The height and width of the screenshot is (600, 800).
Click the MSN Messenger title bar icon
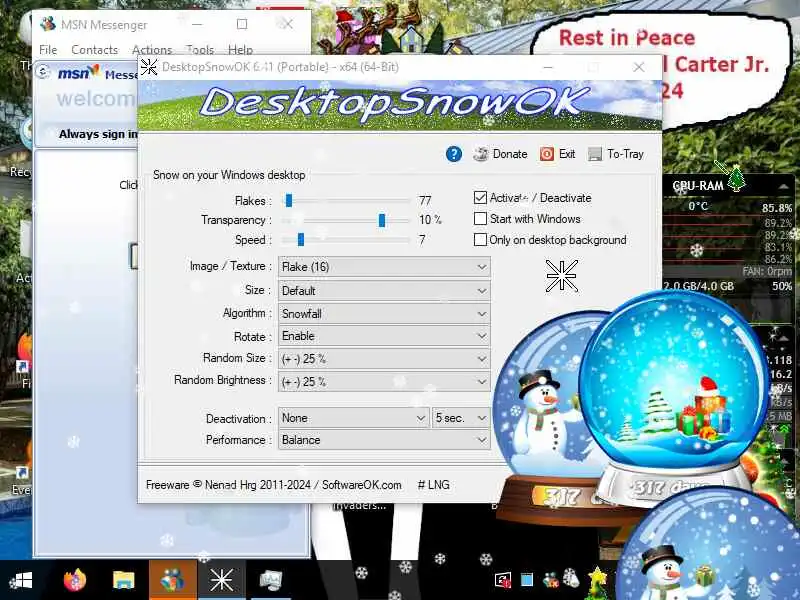pyautogui.click(x=48, y=24)
